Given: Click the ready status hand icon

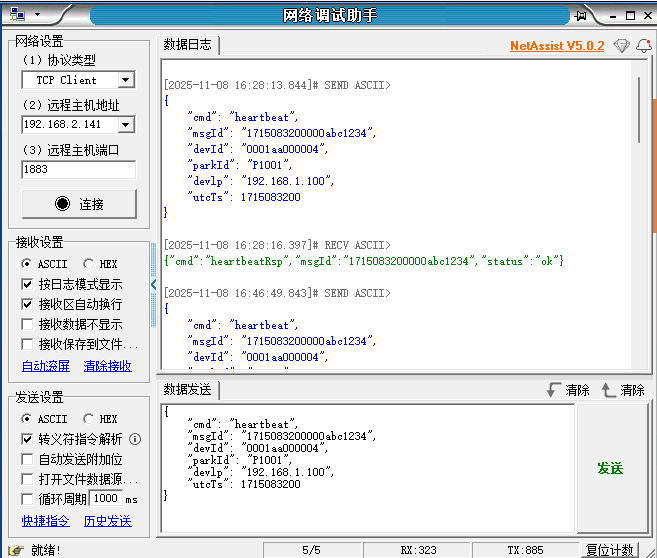Looking at the screenshot, I should (x=16, y=550).
